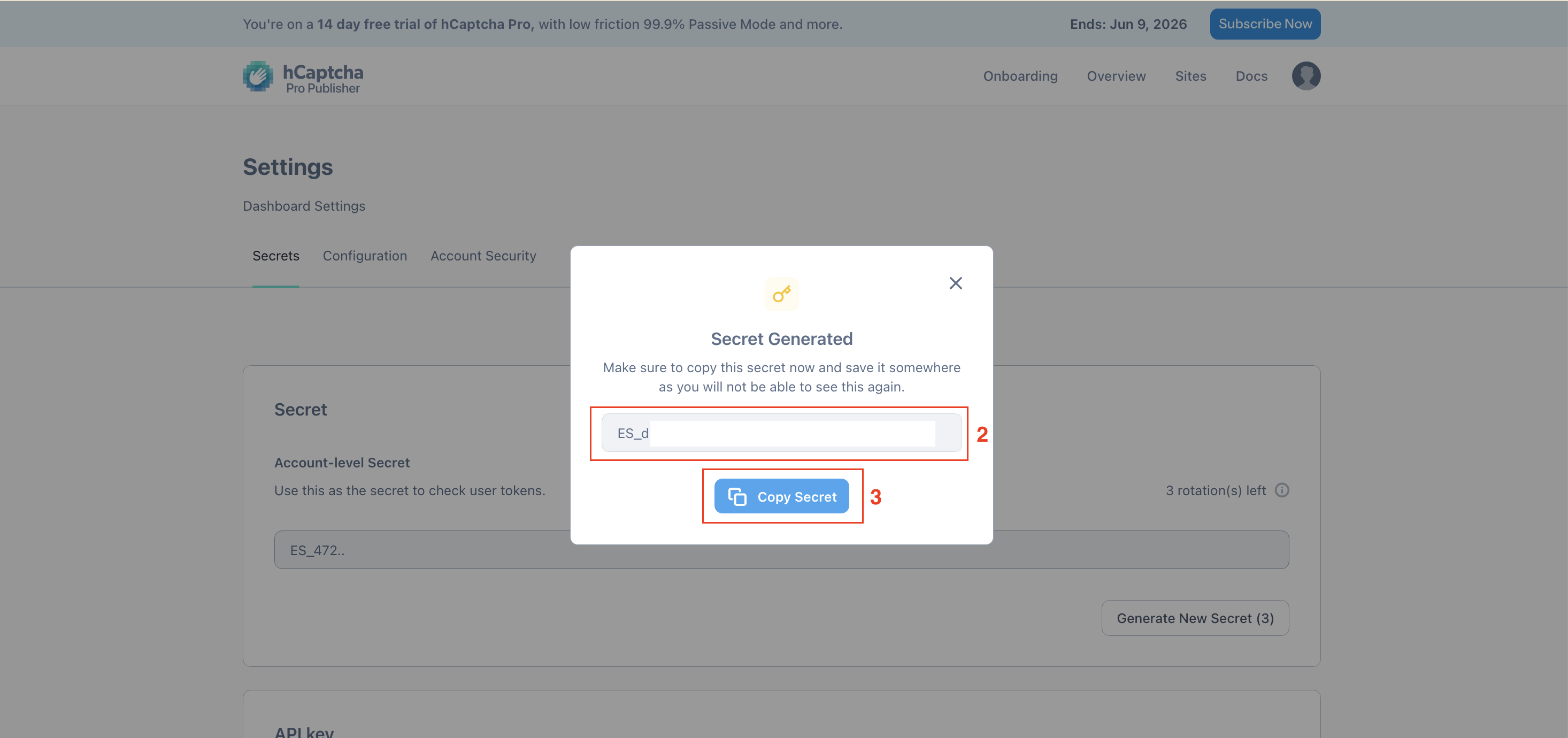Click Generate New Secret (3) button

(x=1195, y=618)
